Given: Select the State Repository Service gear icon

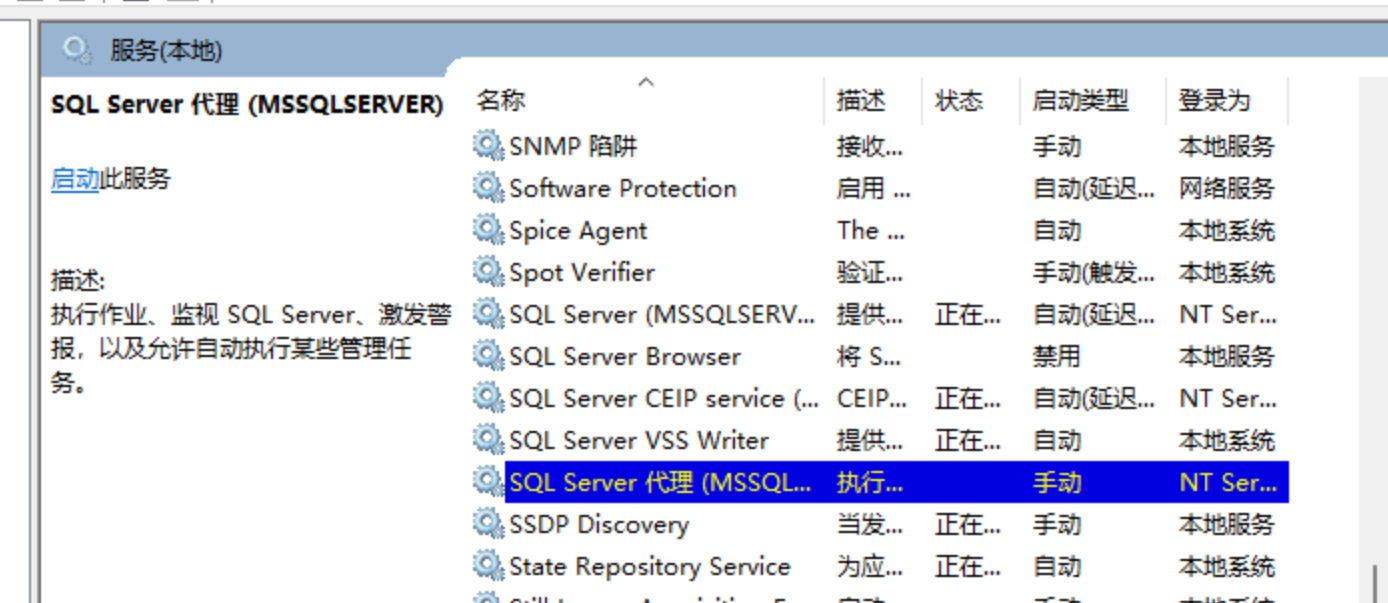Looking at the screenshot, I should (x=487, y=566).
